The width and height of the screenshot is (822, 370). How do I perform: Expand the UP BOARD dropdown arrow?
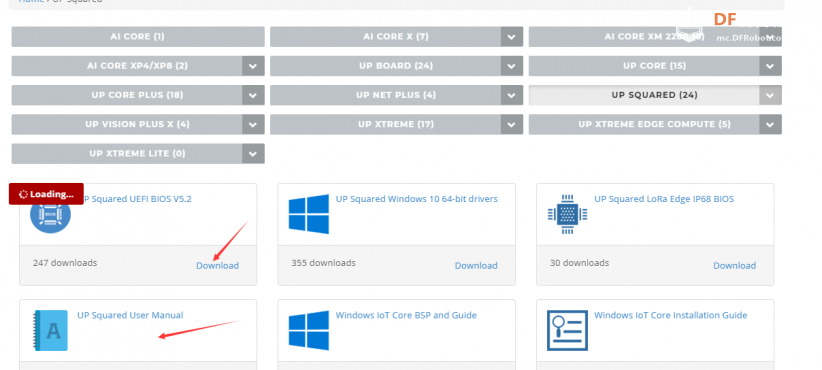tap(512, 66)
